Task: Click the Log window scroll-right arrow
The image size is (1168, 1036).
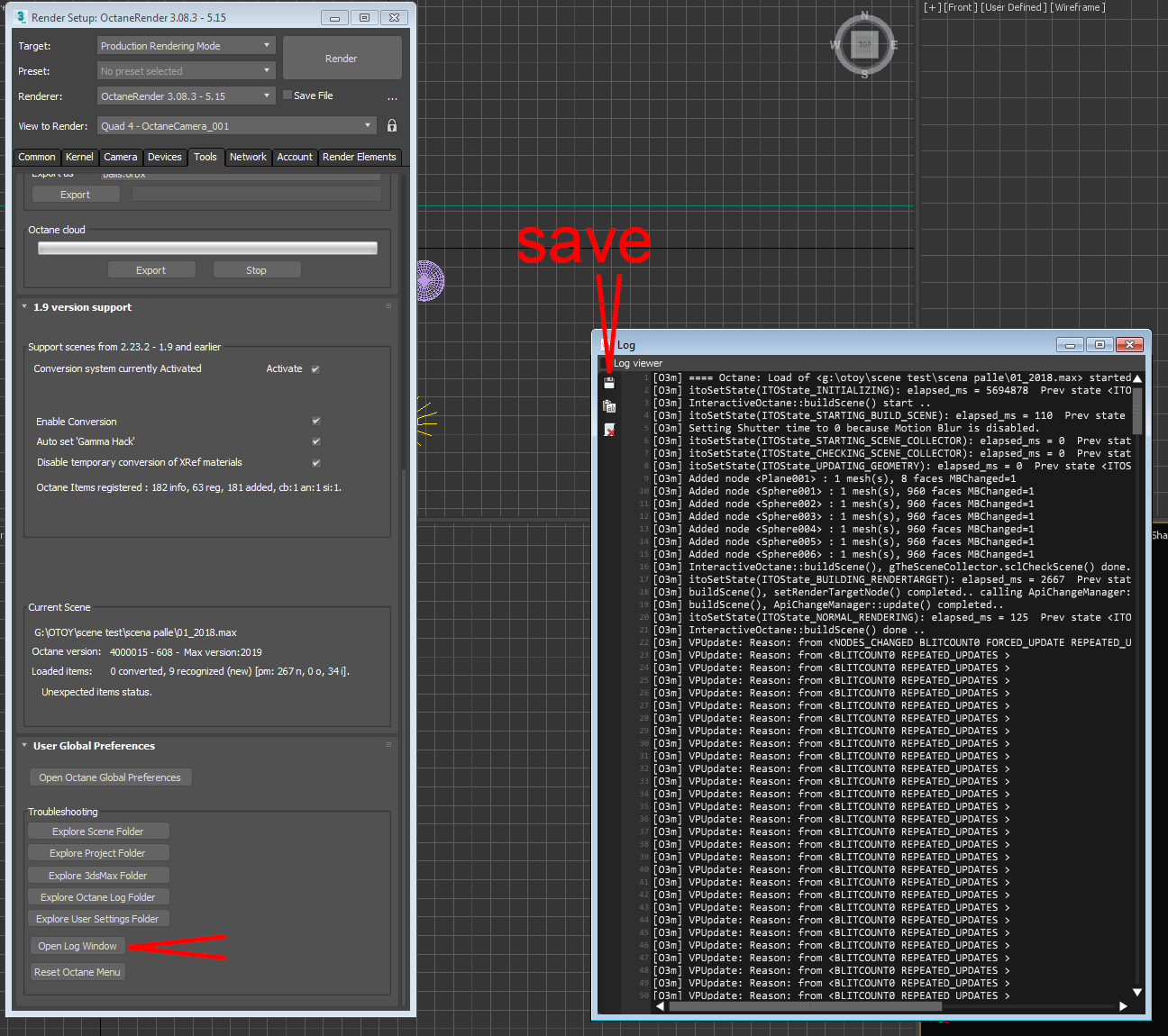Action: pos(1123,1006)
